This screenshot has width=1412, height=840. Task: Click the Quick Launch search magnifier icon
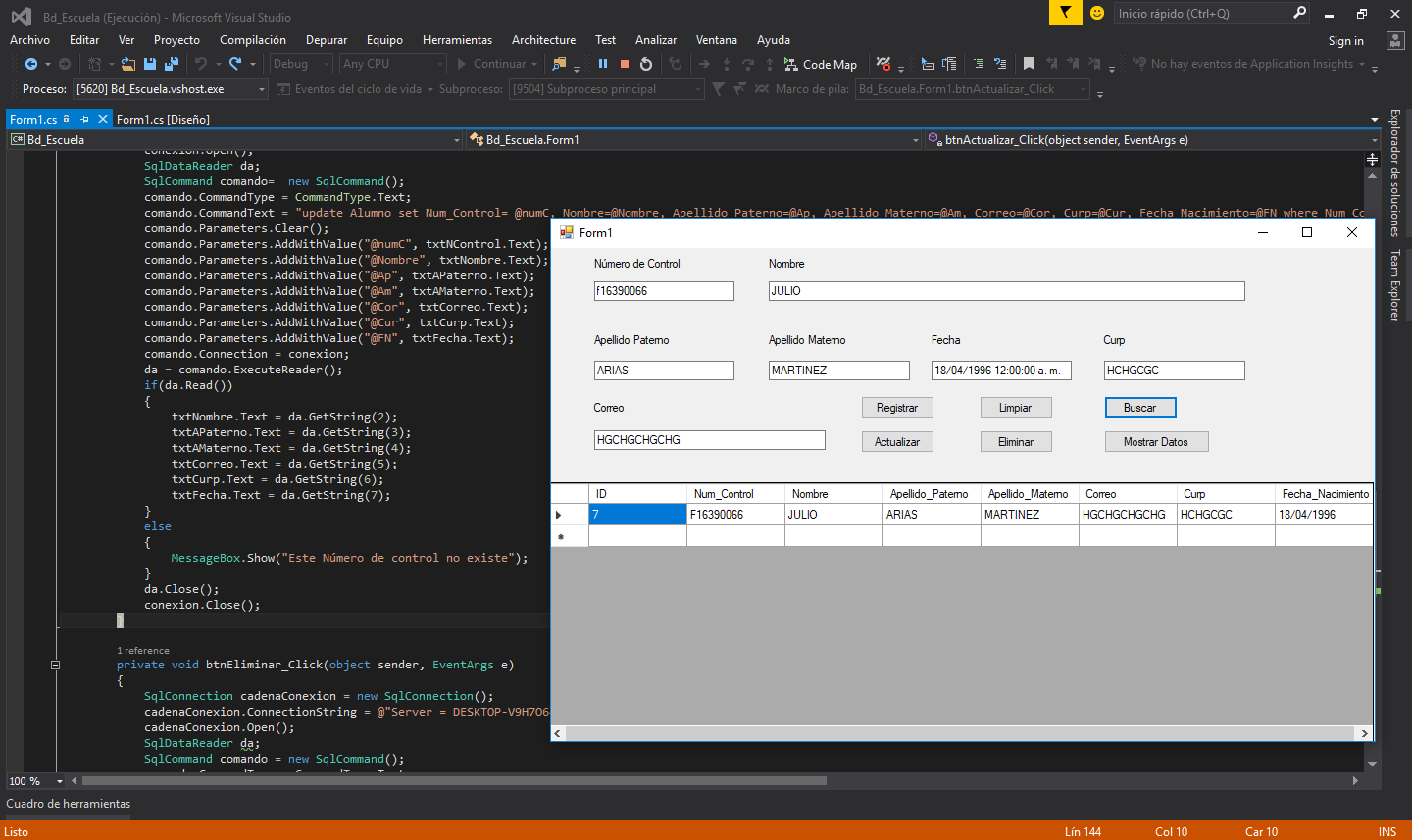tap(1300, 13)
